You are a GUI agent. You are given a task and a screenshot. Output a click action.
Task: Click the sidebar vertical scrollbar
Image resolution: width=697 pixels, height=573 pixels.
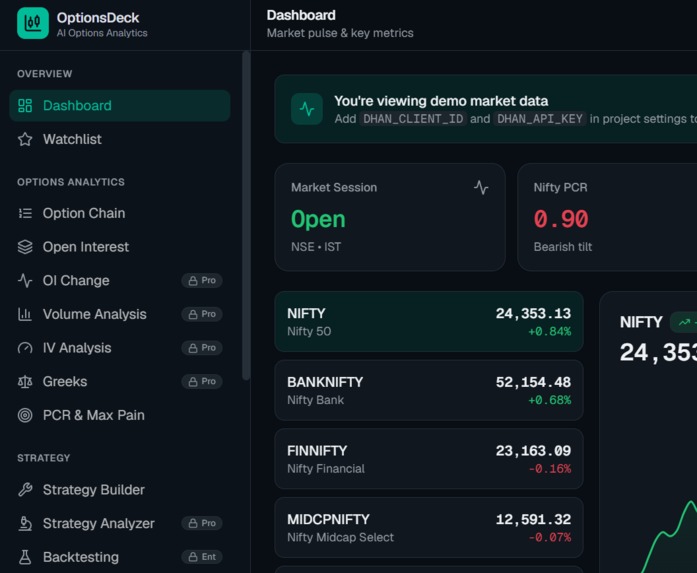(x=246, y=216)
